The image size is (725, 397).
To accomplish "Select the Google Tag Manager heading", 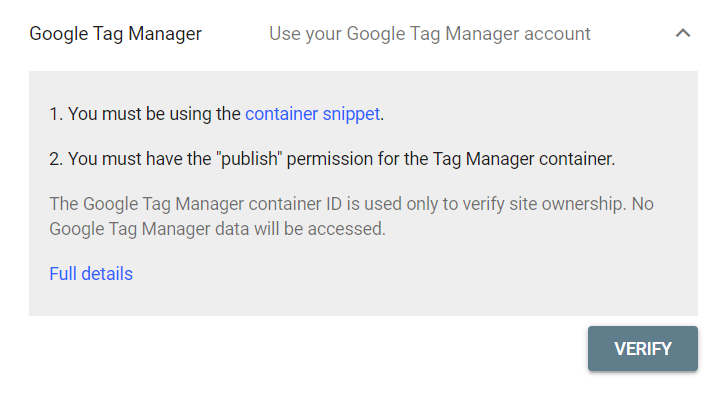I will click(116, 34).
